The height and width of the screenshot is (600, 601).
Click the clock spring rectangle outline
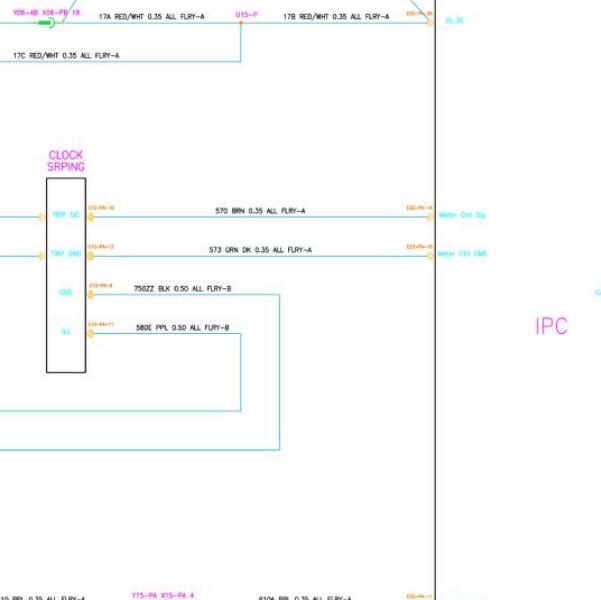pos(66,275)
